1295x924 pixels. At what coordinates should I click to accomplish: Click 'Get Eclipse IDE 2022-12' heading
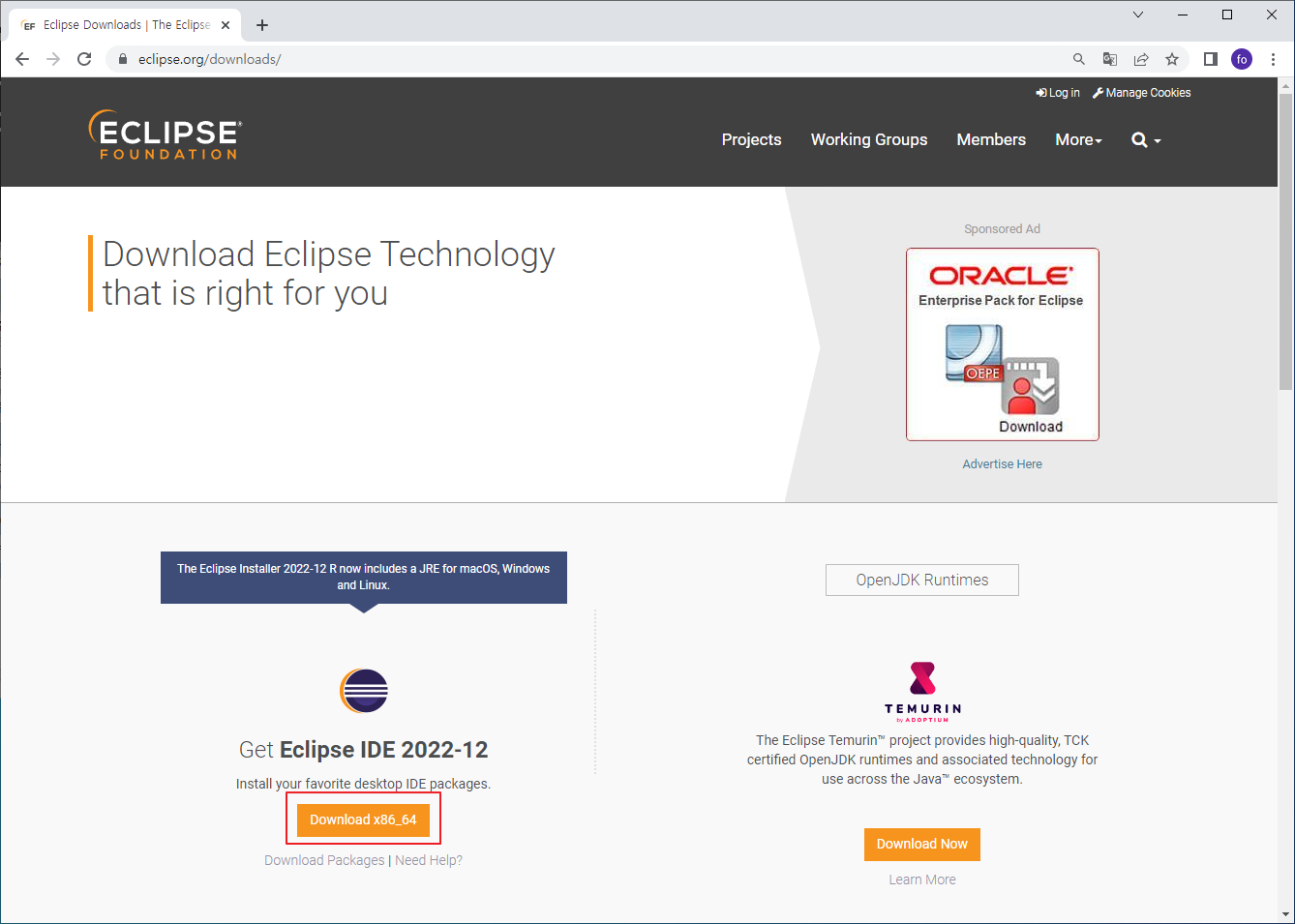point(363,750)
